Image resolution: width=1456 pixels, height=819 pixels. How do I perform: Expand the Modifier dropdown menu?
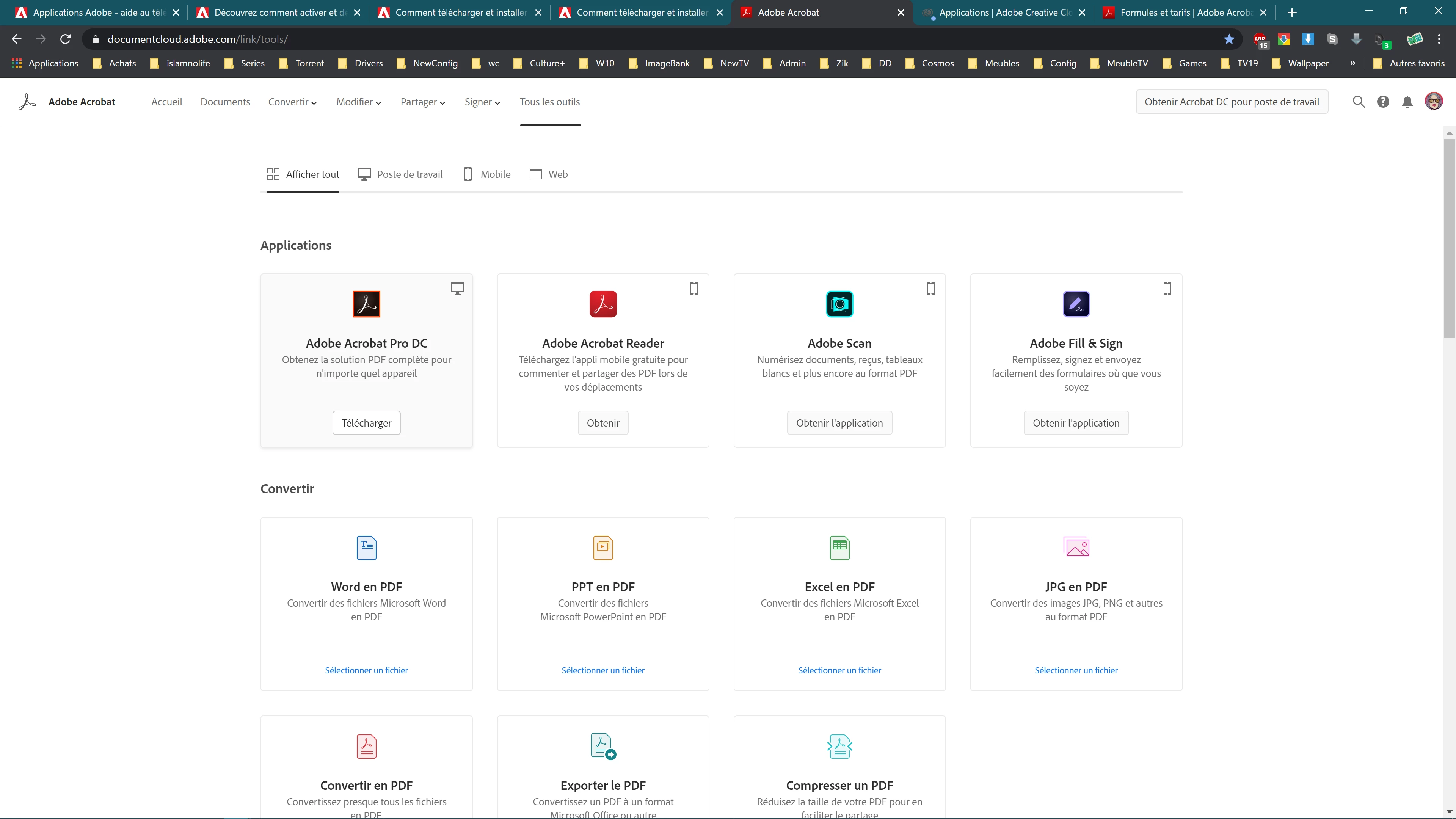pyautogui.click(x=358, y=102)
